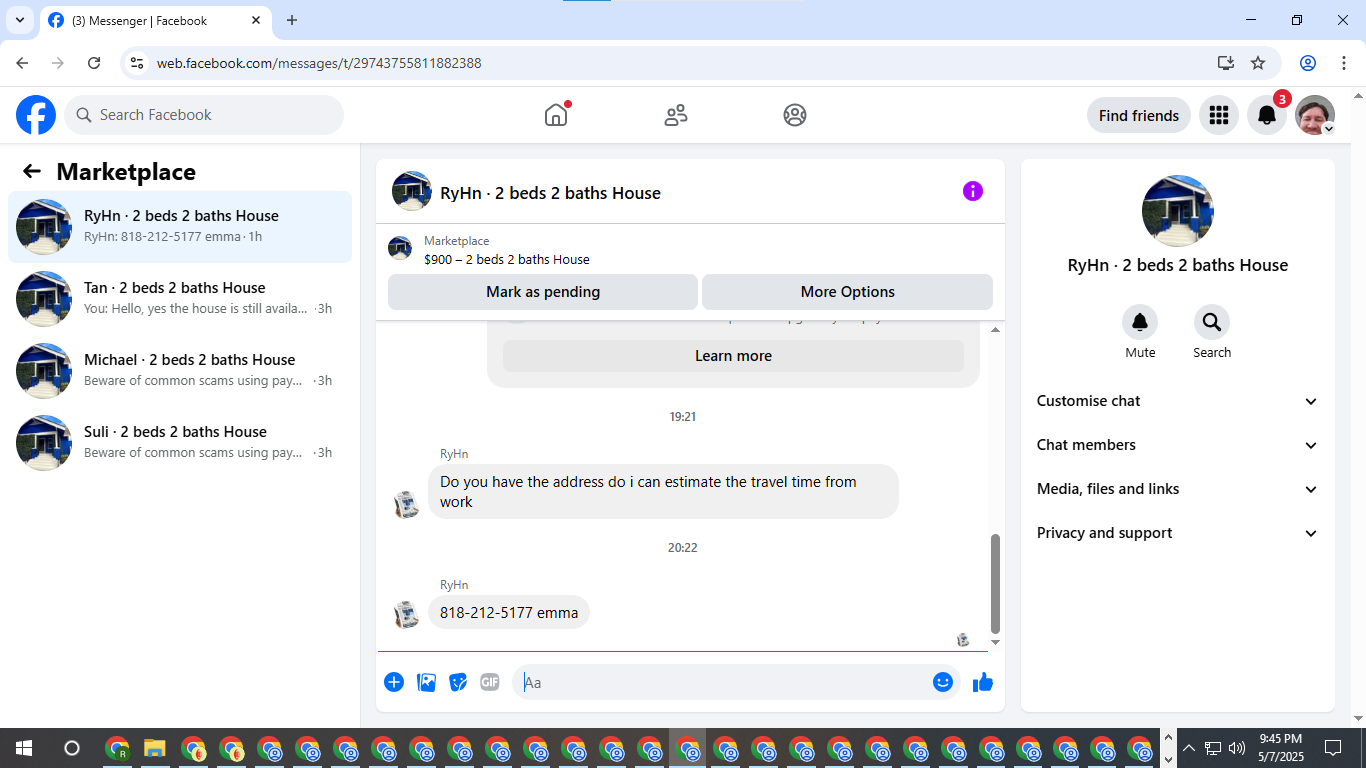Click install app icon in address bar
Screen dimensions: 1366x768
point(1226,63)
